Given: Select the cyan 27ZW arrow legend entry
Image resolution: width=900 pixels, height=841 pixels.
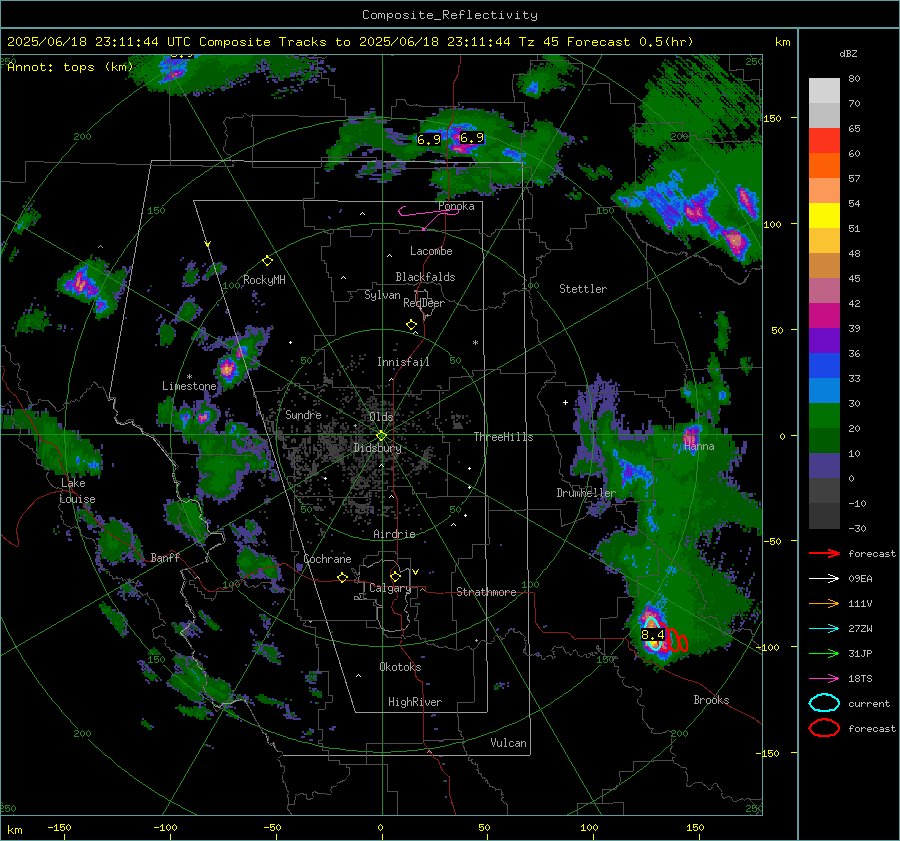Looking at the screenshot, I should 824,629.
